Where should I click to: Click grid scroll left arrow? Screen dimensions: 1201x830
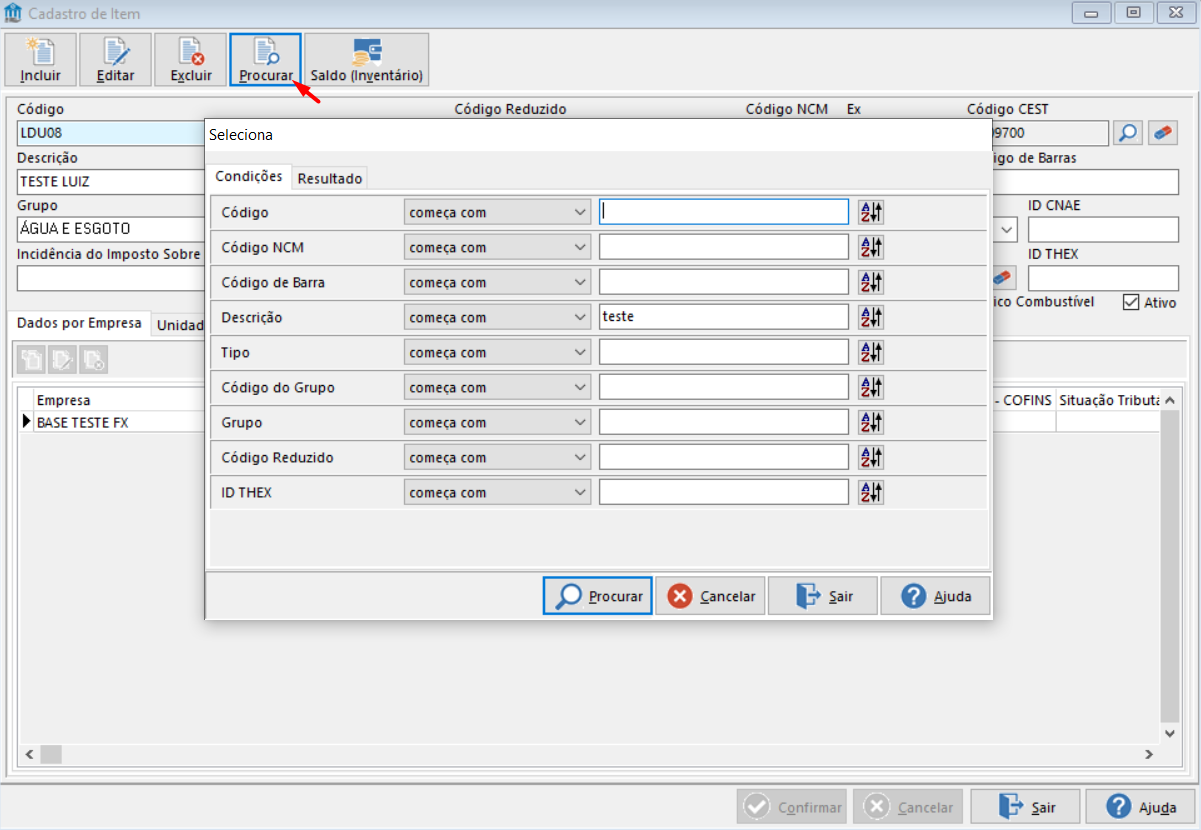pyautogui.click(x=29, y=753)
